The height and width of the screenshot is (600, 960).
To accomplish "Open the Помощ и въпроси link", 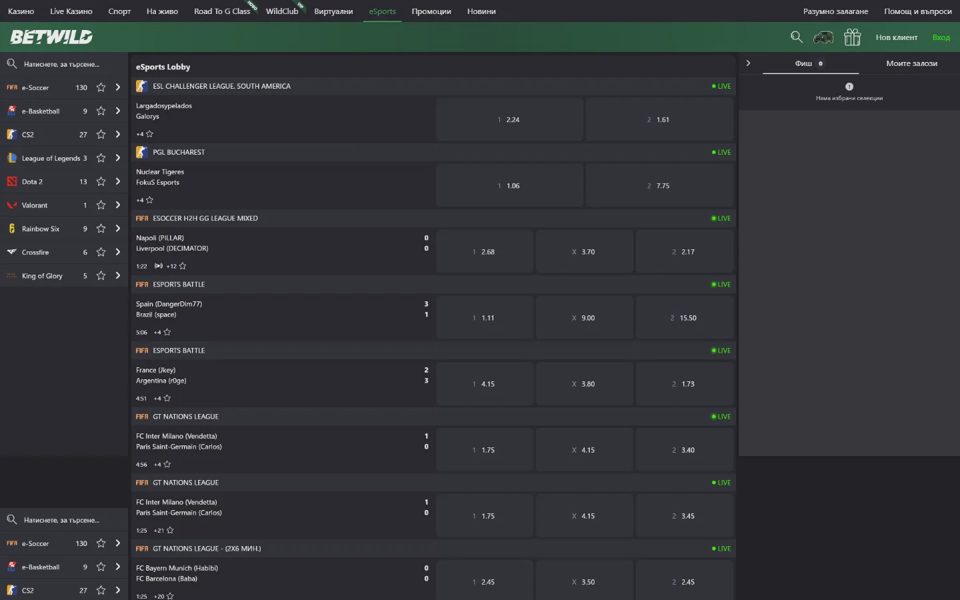I will tap(918, 11).
